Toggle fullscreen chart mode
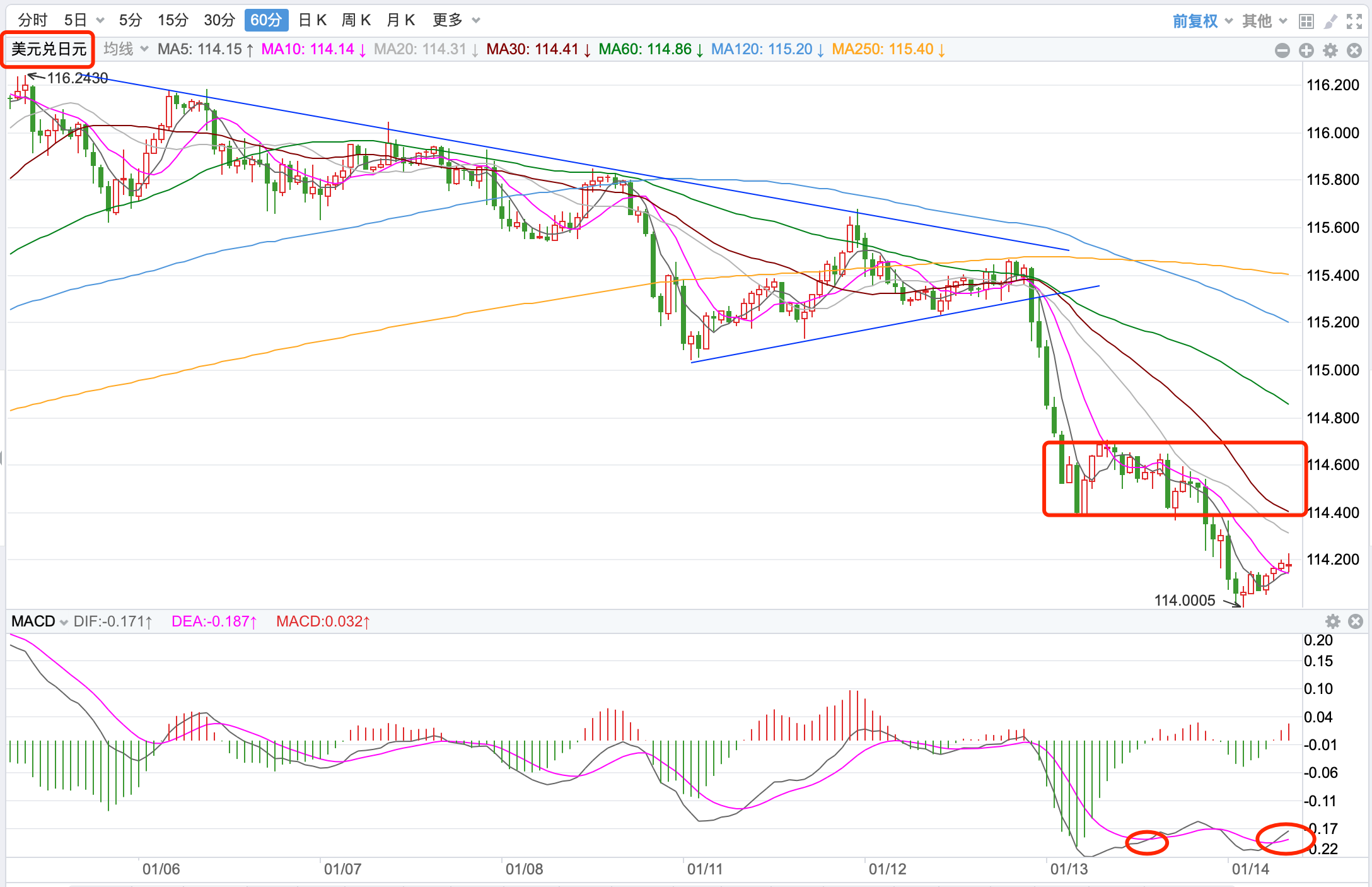The height and width of the screenshot is (887, 1372). click(1354, 21)
